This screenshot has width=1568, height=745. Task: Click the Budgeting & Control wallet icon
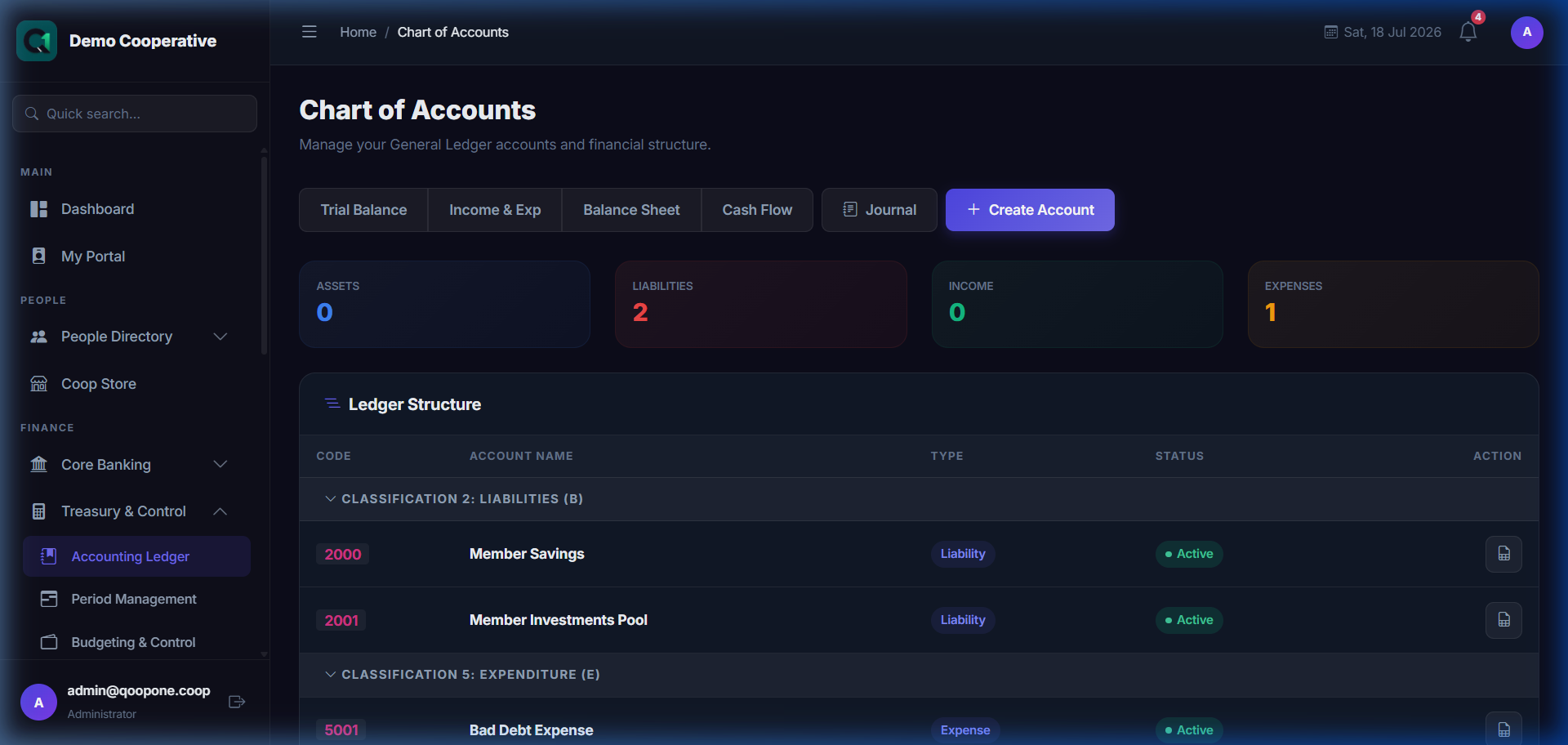(49, 642)
